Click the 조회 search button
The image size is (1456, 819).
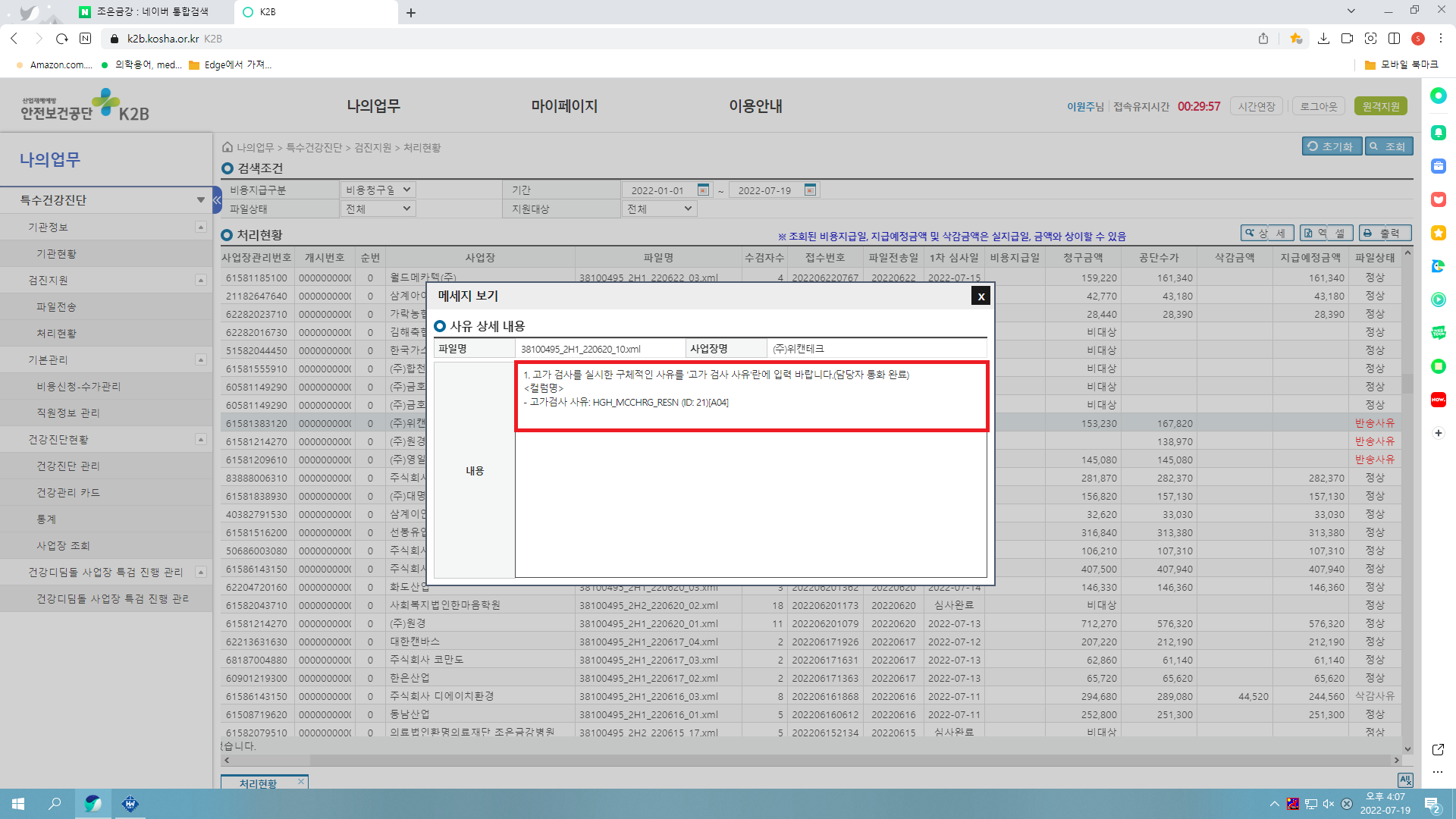pos(1389,146)
